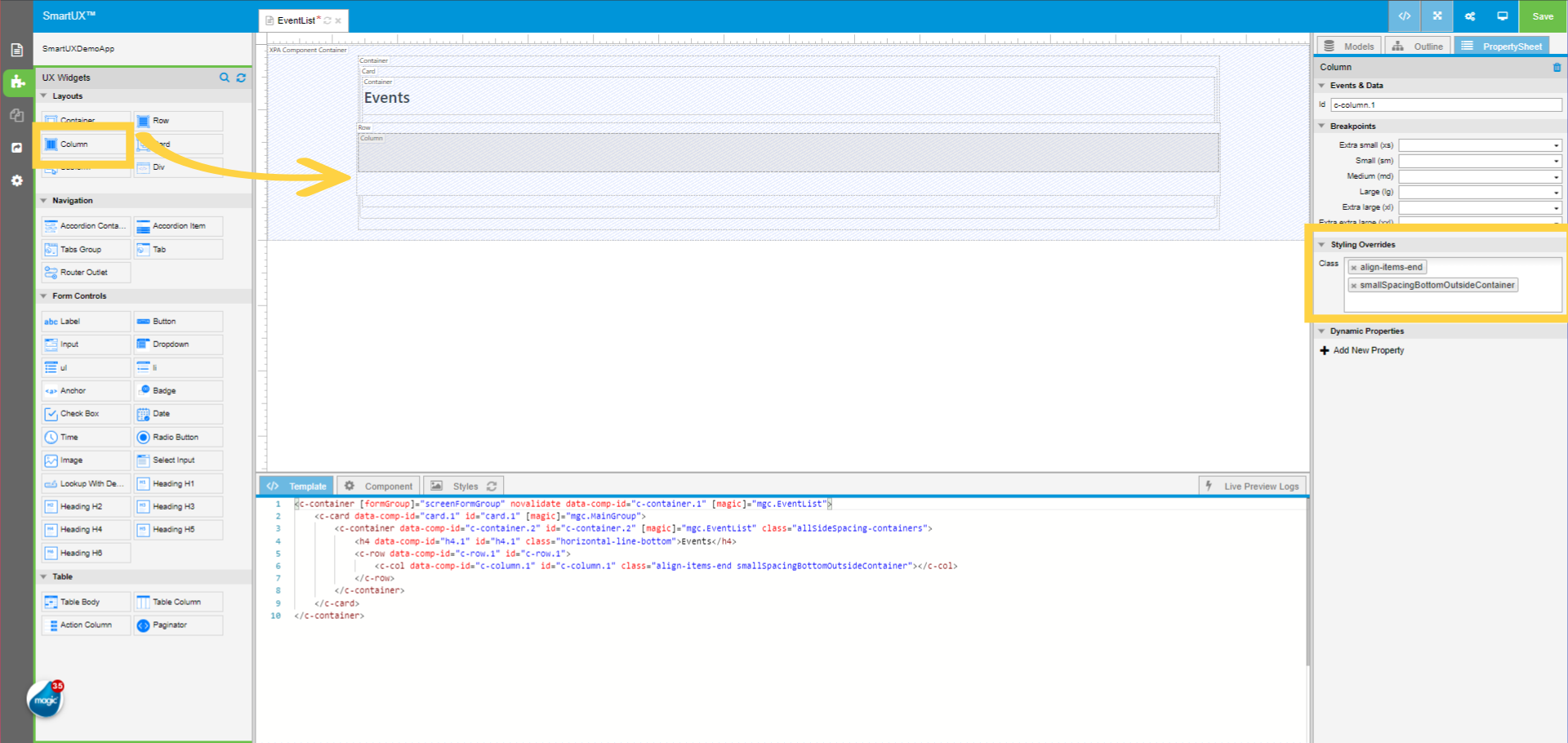The image size is (1568, 743).
Task: Click the green Save button
Action: coord(1542,16)
